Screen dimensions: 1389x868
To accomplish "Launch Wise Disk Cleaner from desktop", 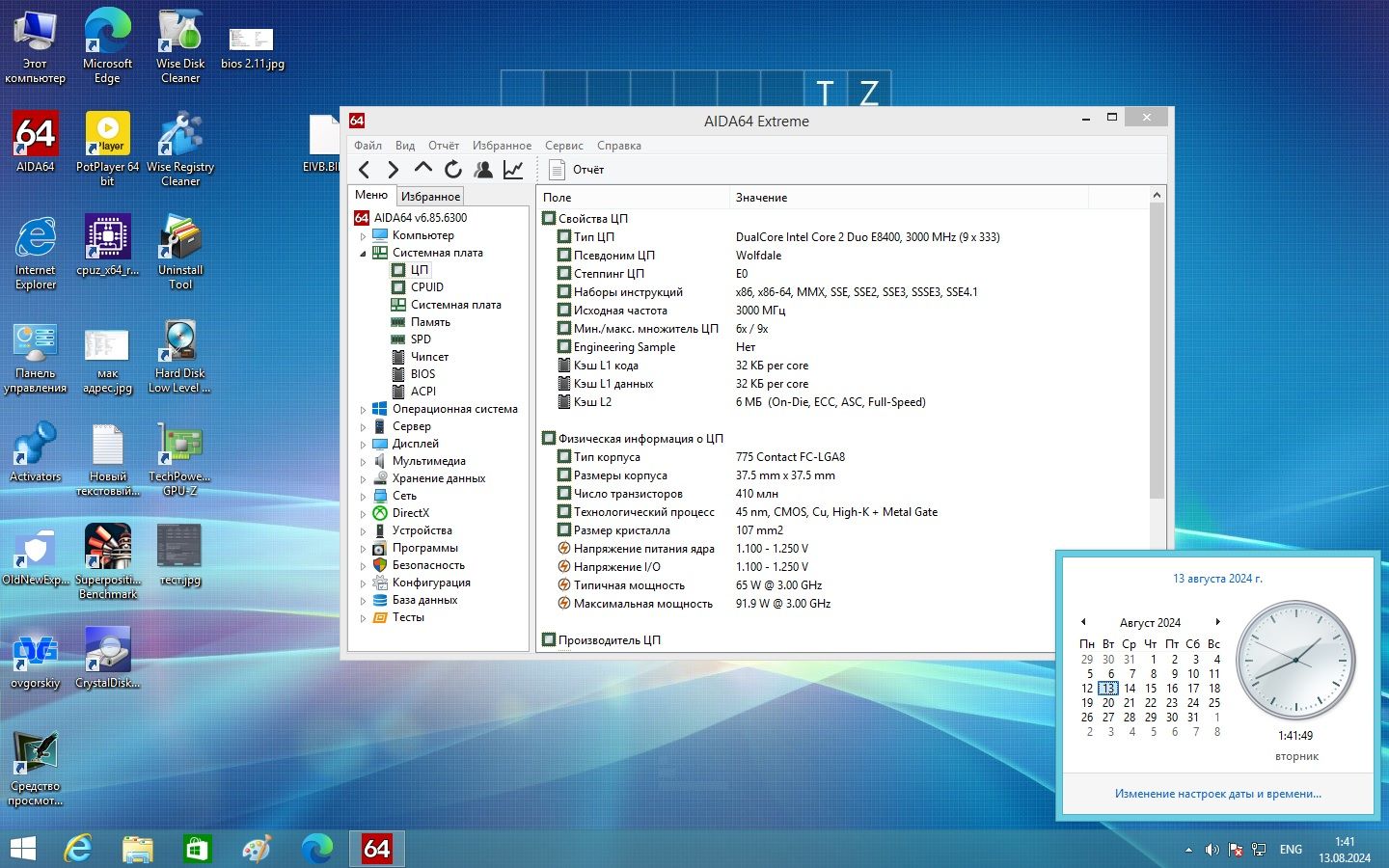I will pyautogui.click(x=180, y=46).
